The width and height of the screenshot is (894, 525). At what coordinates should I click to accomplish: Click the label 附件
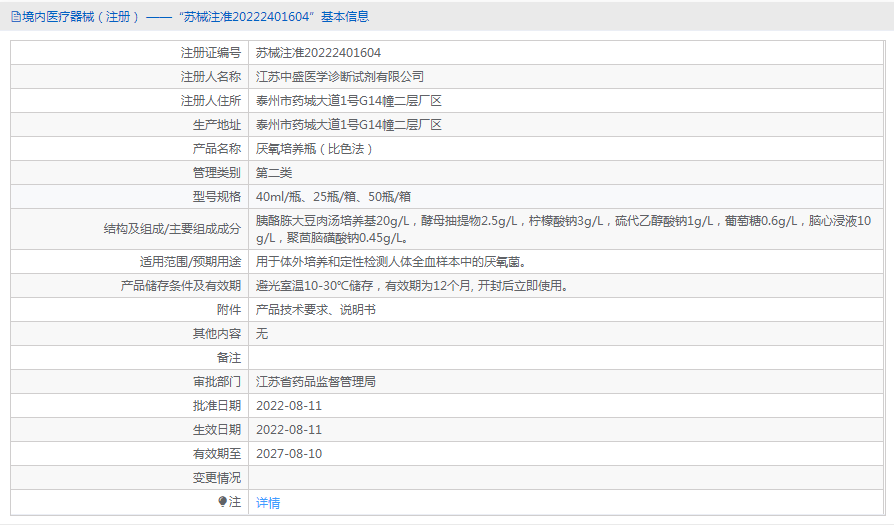pyautogui.click(x=229, y=310)
